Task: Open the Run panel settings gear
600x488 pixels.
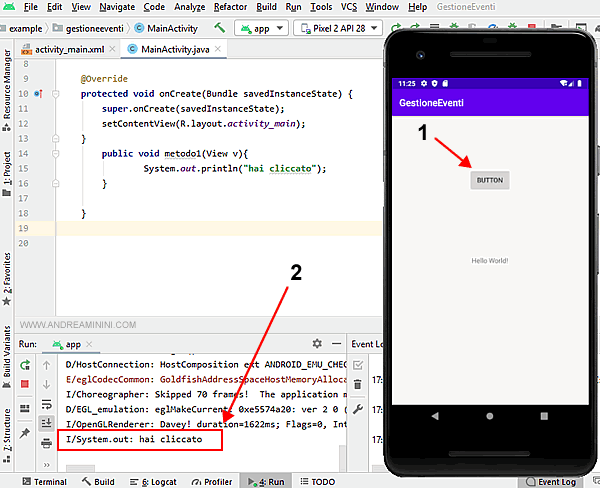Action: [317, 343]
